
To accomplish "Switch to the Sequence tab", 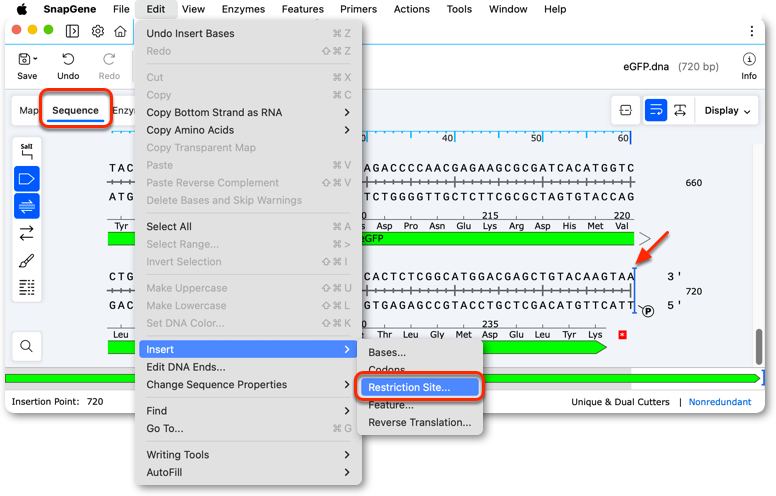I will (75, 110).
